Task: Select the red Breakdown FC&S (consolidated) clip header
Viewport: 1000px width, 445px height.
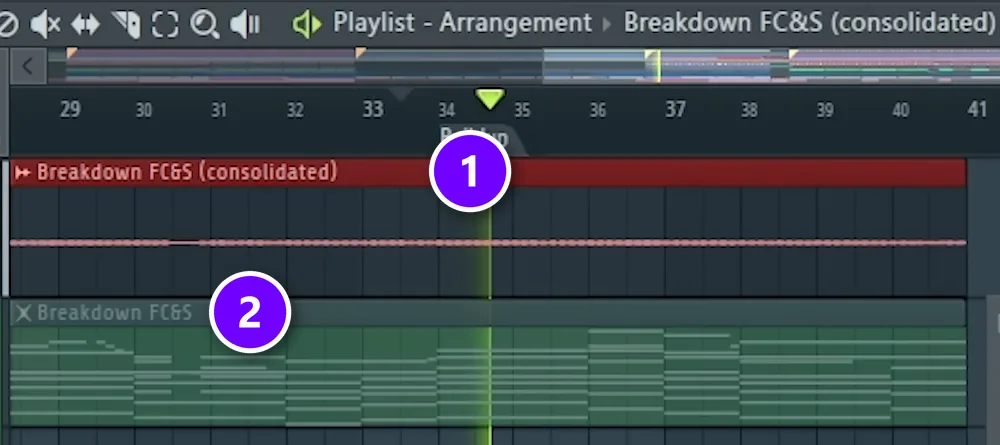Action: 489,173
